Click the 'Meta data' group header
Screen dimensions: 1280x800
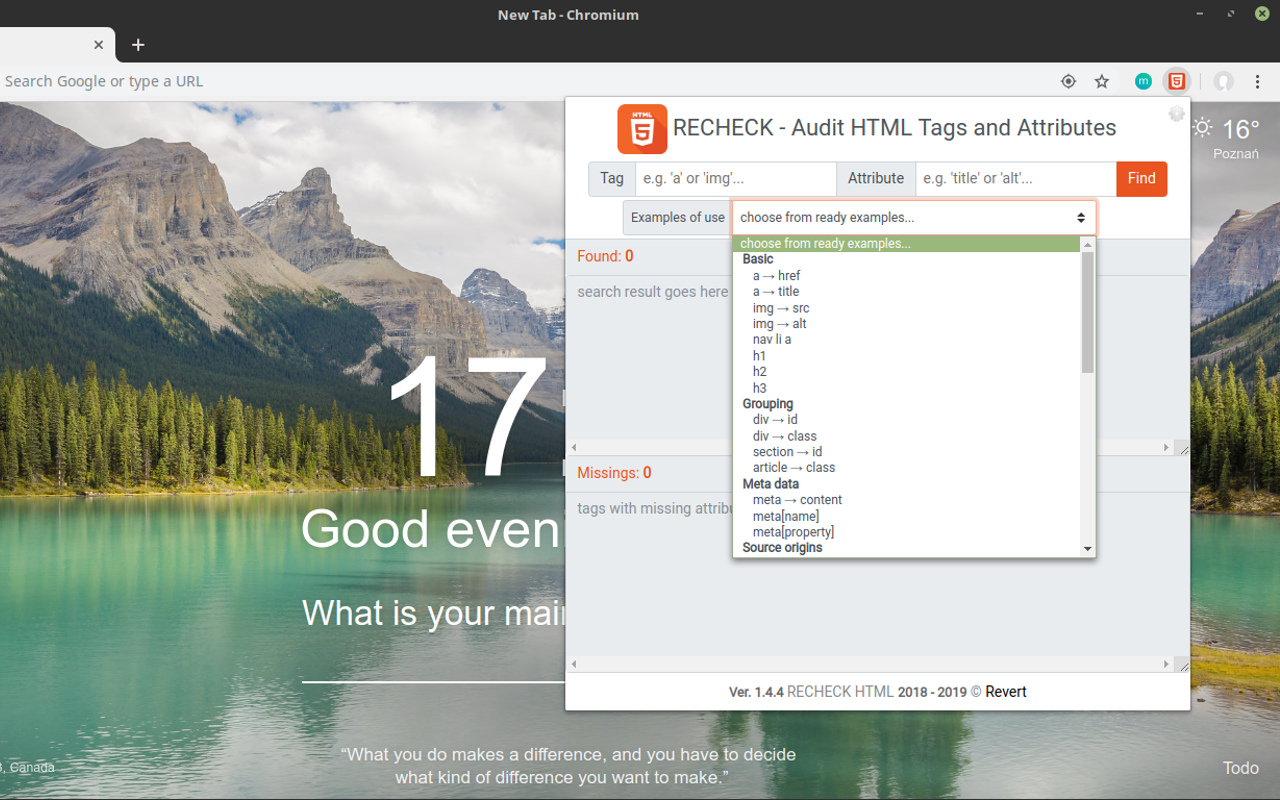coord(771,484)
